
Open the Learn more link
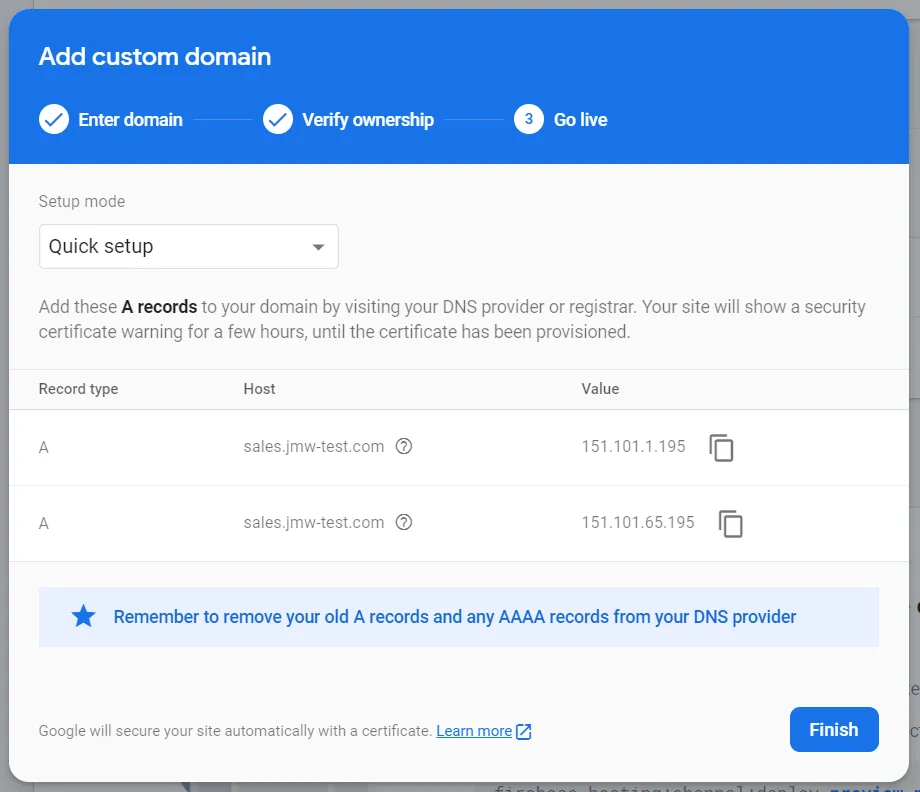[475, 731]
